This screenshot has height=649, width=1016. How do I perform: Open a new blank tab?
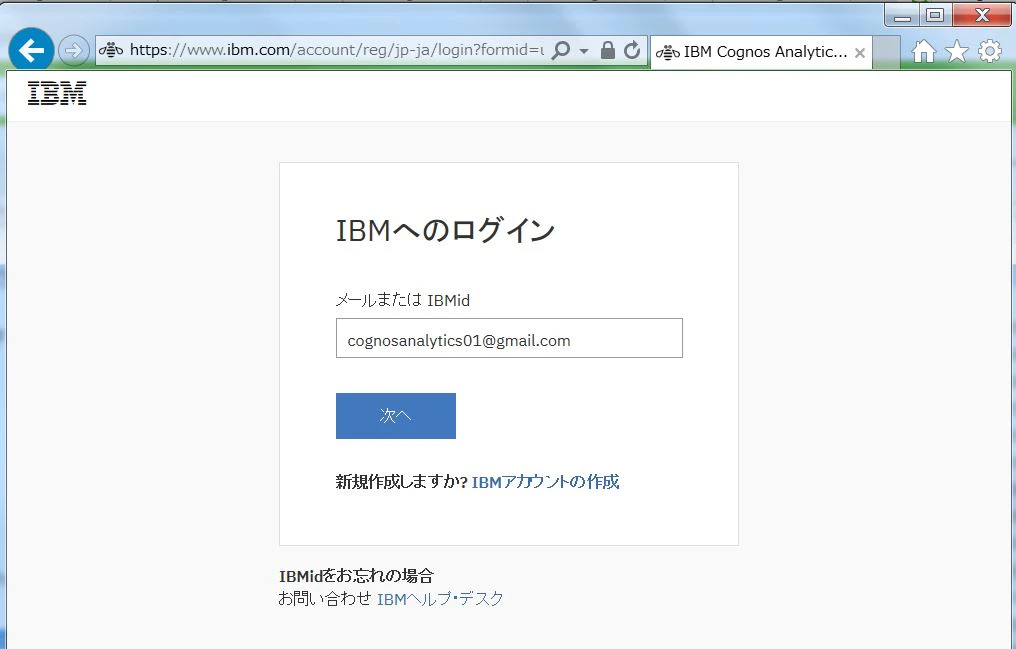coord(886,52)
